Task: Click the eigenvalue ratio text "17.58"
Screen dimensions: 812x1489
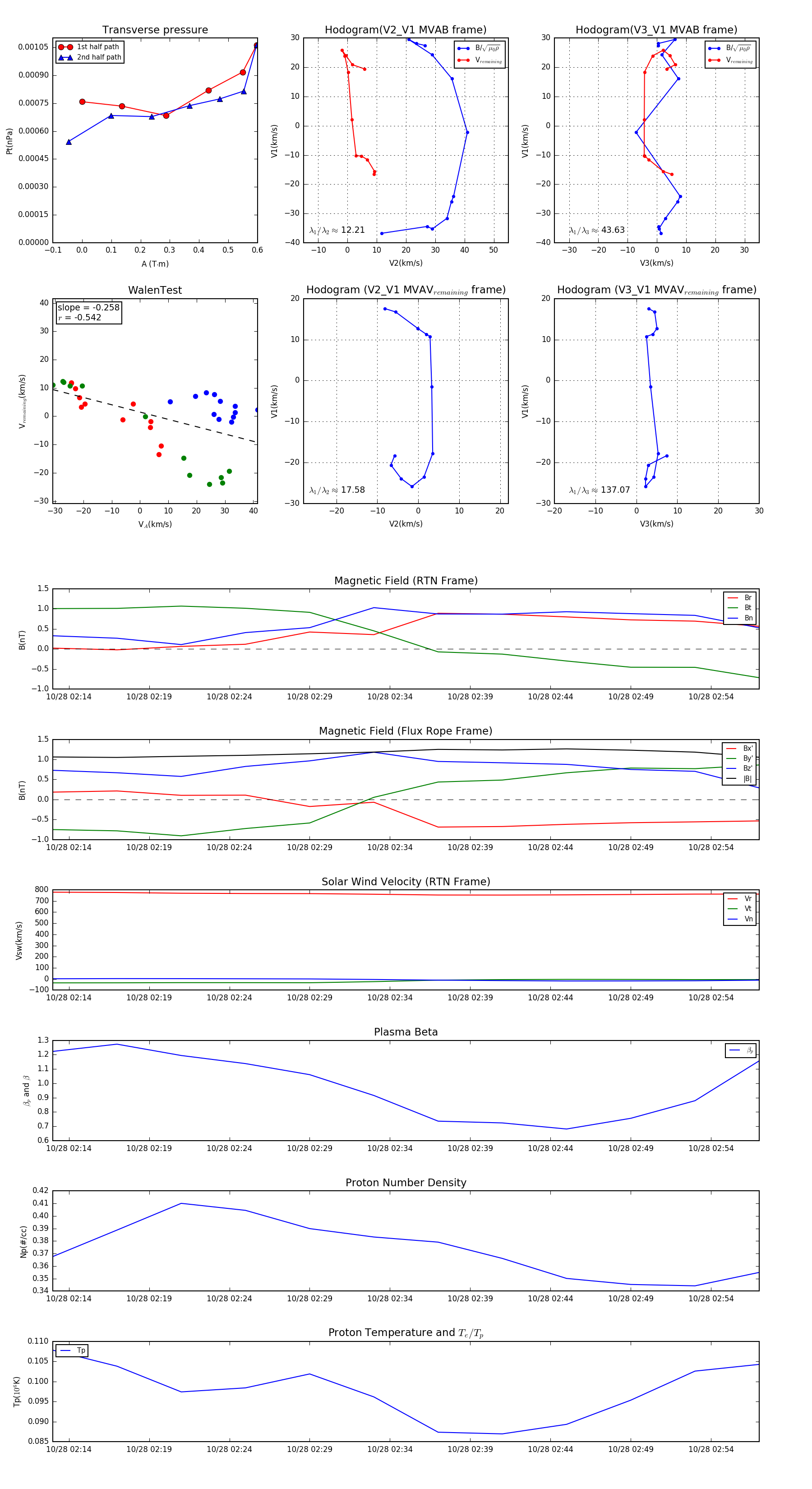Action: point(352,490)
